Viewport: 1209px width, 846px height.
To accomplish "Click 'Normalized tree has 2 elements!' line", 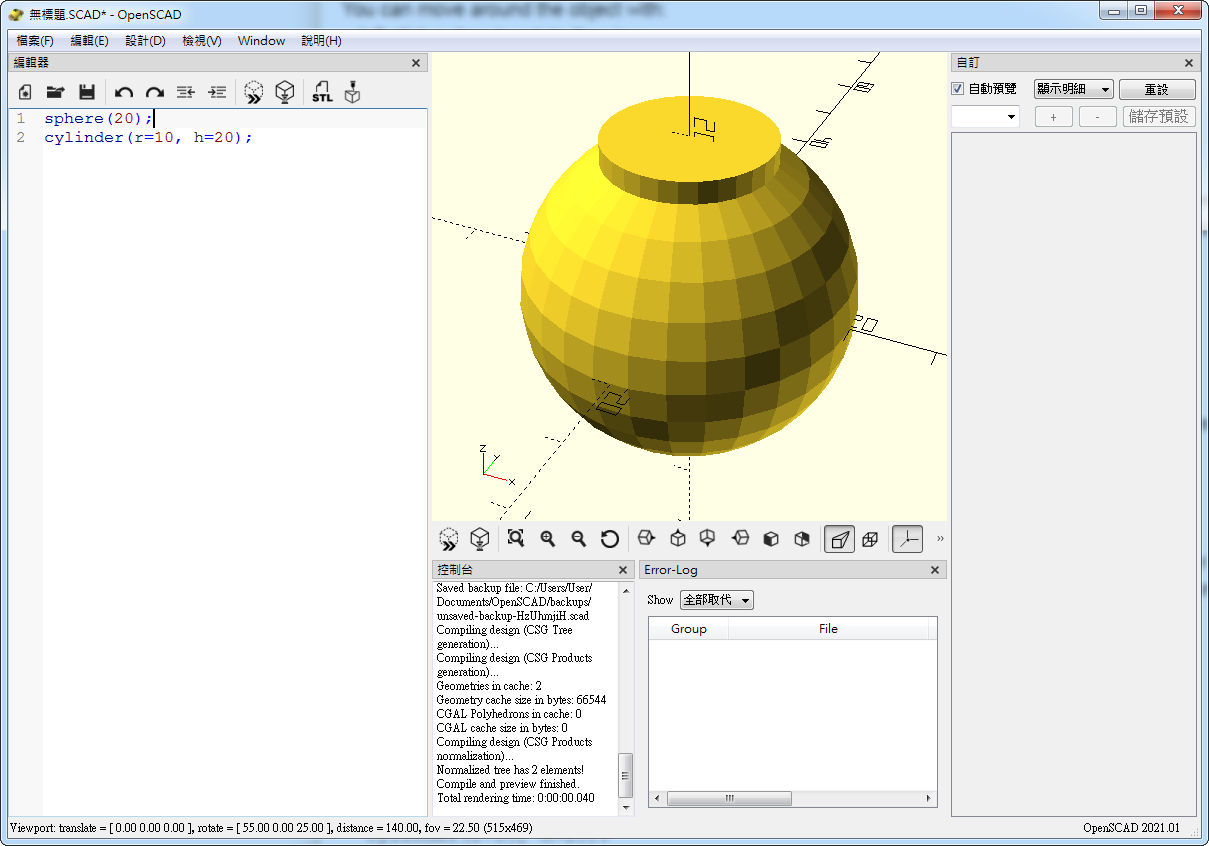I will [x=510, y=770].
